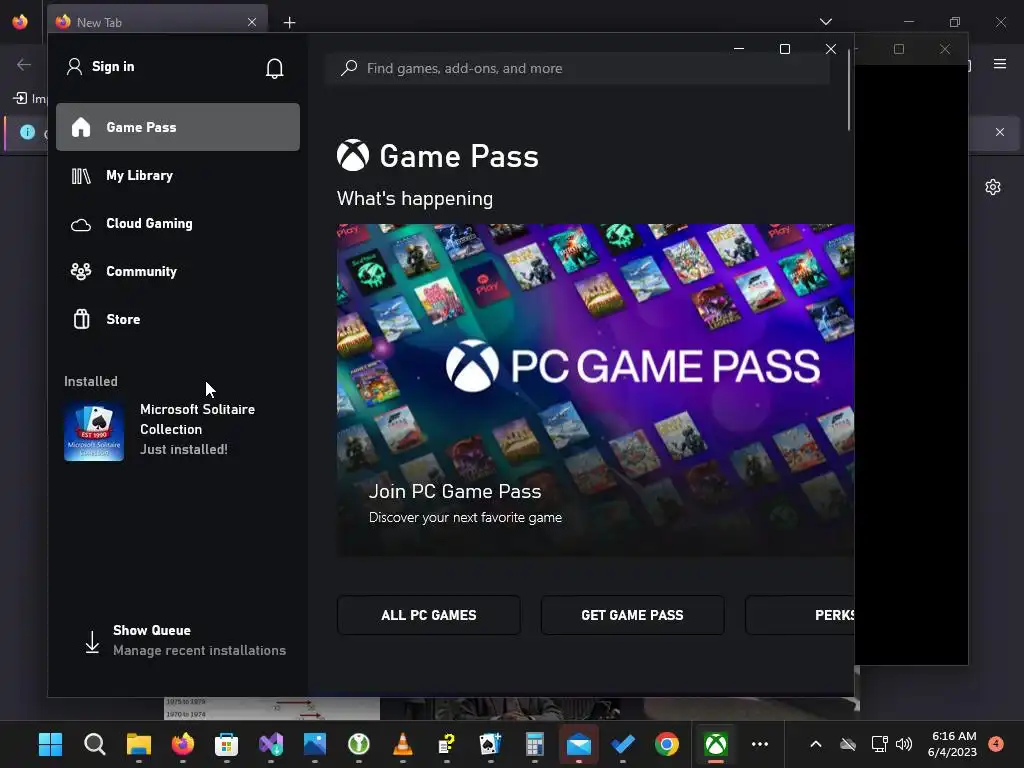Click the search magnifier icon in Xbox app
Viewport: 1024px width, 768px height.
pyautogui.click(x=349, y=68)
